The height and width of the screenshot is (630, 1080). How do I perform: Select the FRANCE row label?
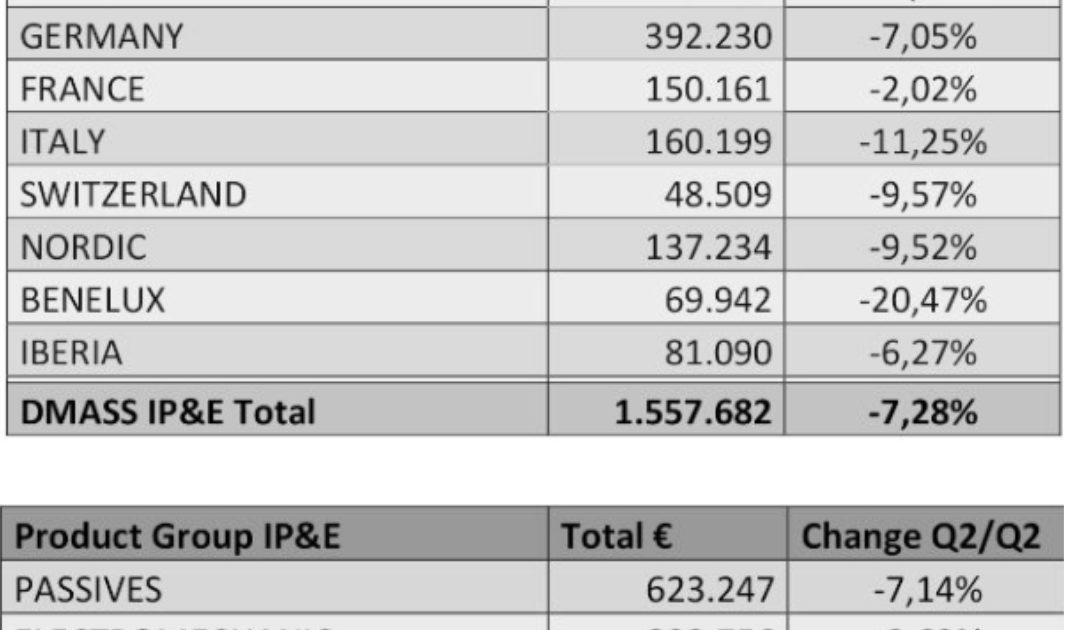point(82,89)
